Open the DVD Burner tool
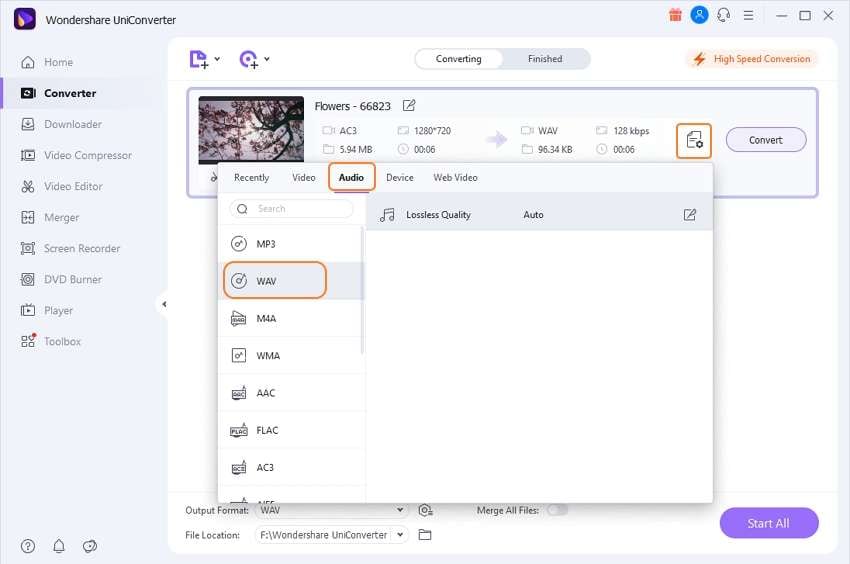 click(61, 279)
